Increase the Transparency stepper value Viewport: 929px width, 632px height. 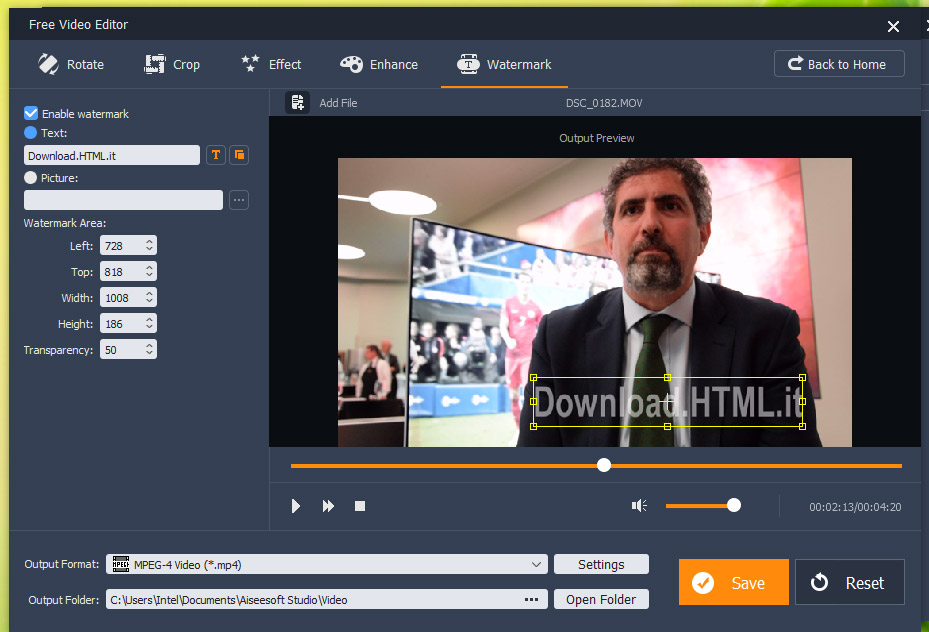(150, 346)
